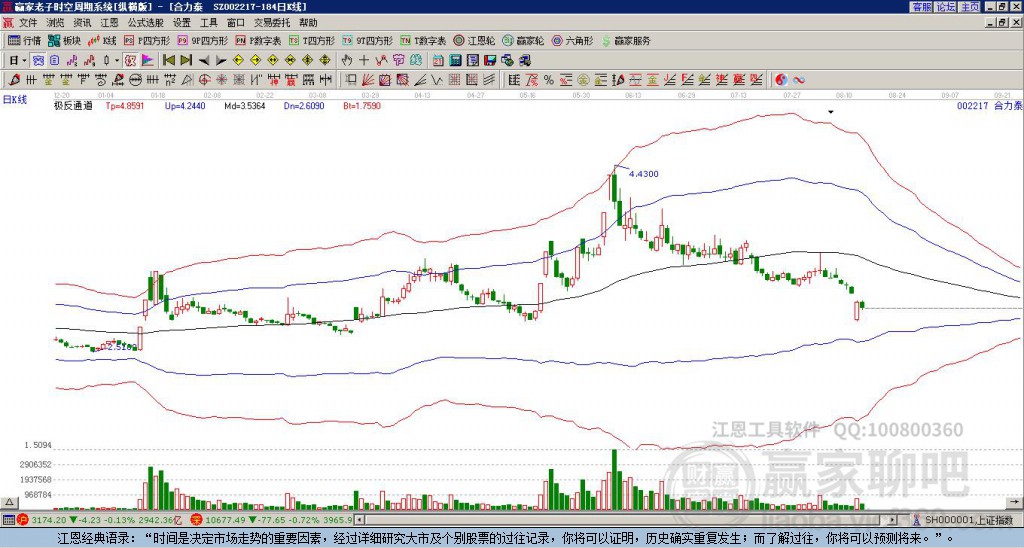Jump to last bar icon
This screenshot has width=1024, height=548.
coord(186,61)
